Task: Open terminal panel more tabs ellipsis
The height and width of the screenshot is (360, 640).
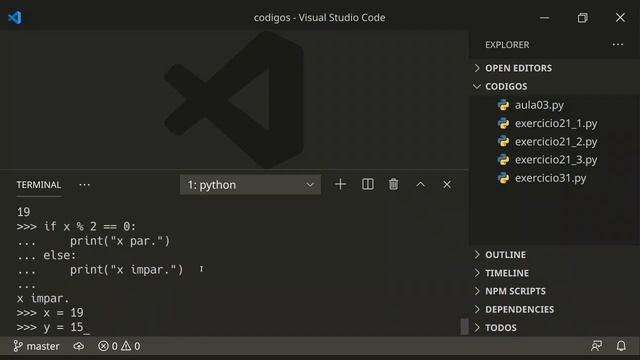Action: (x=84, y=185)
